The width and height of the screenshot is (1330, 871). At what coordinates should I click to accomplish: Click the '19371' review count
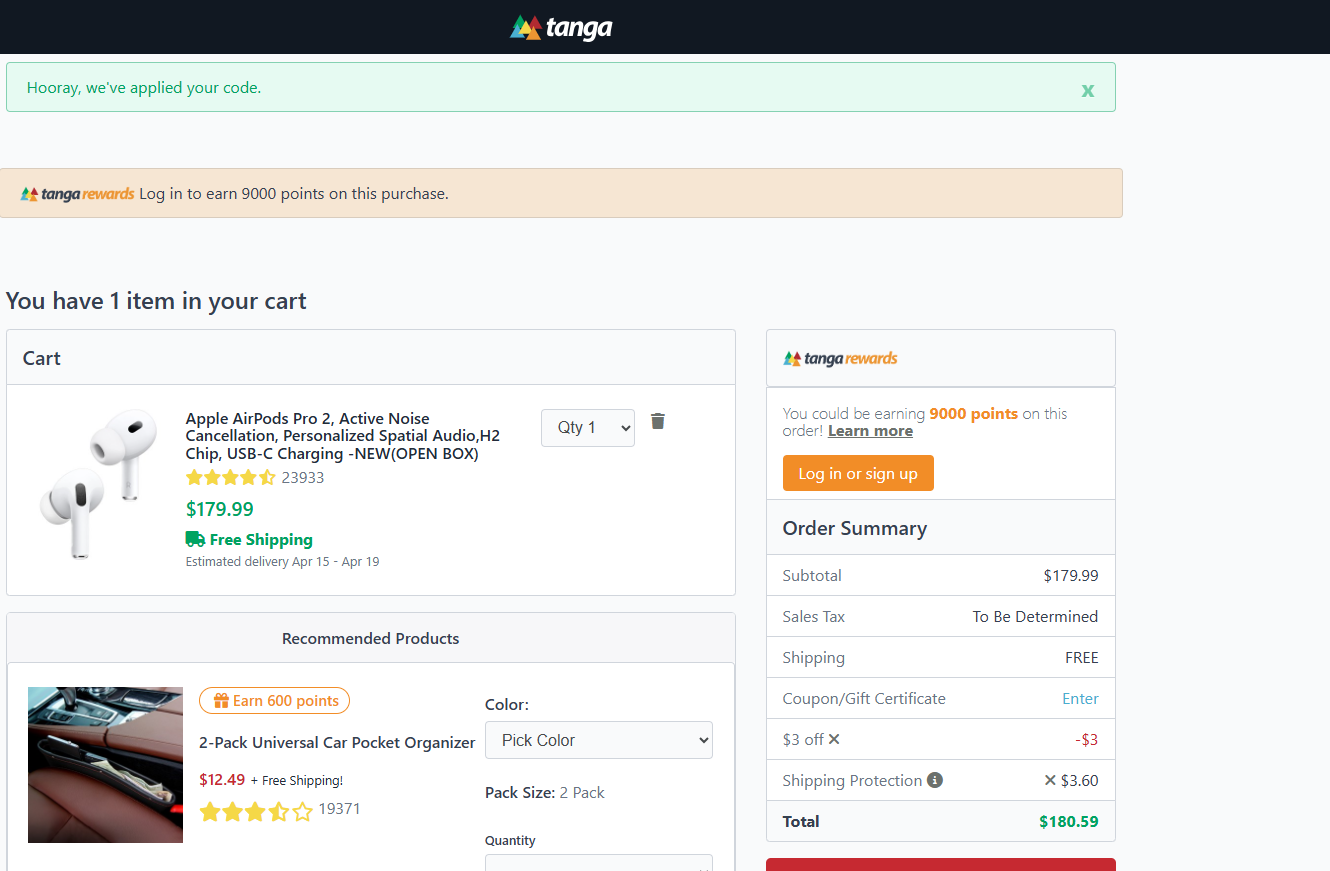click(339, 809)
